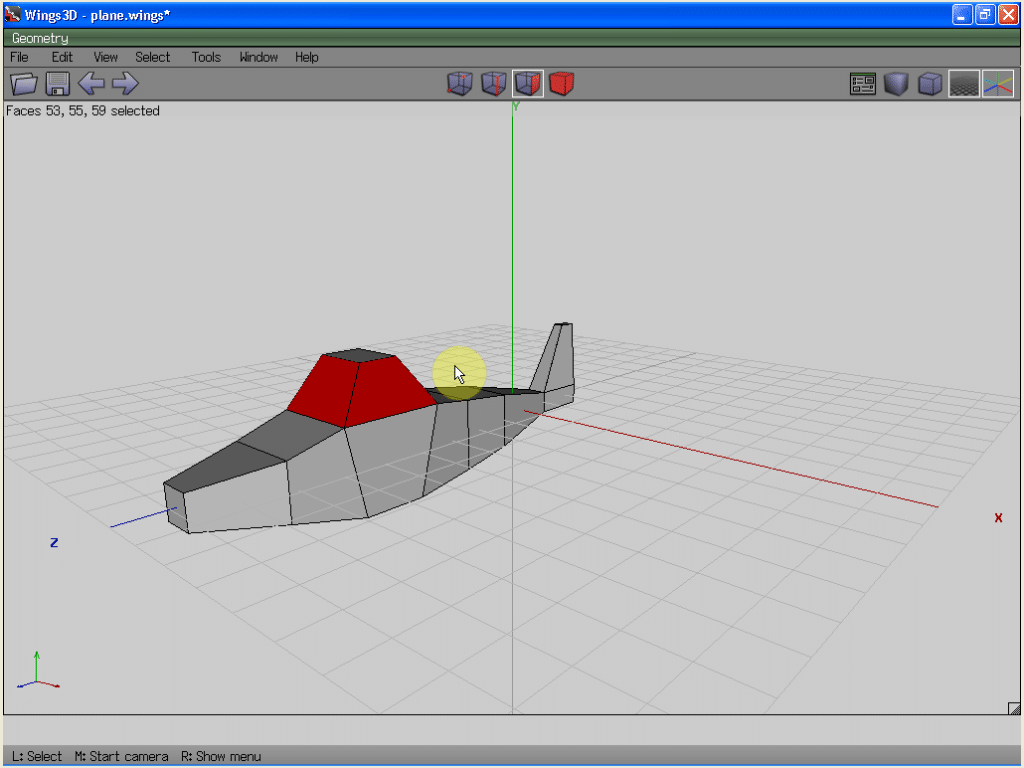Click the Redo right arrow icon
1024x768 pixels.
(125, 84)
